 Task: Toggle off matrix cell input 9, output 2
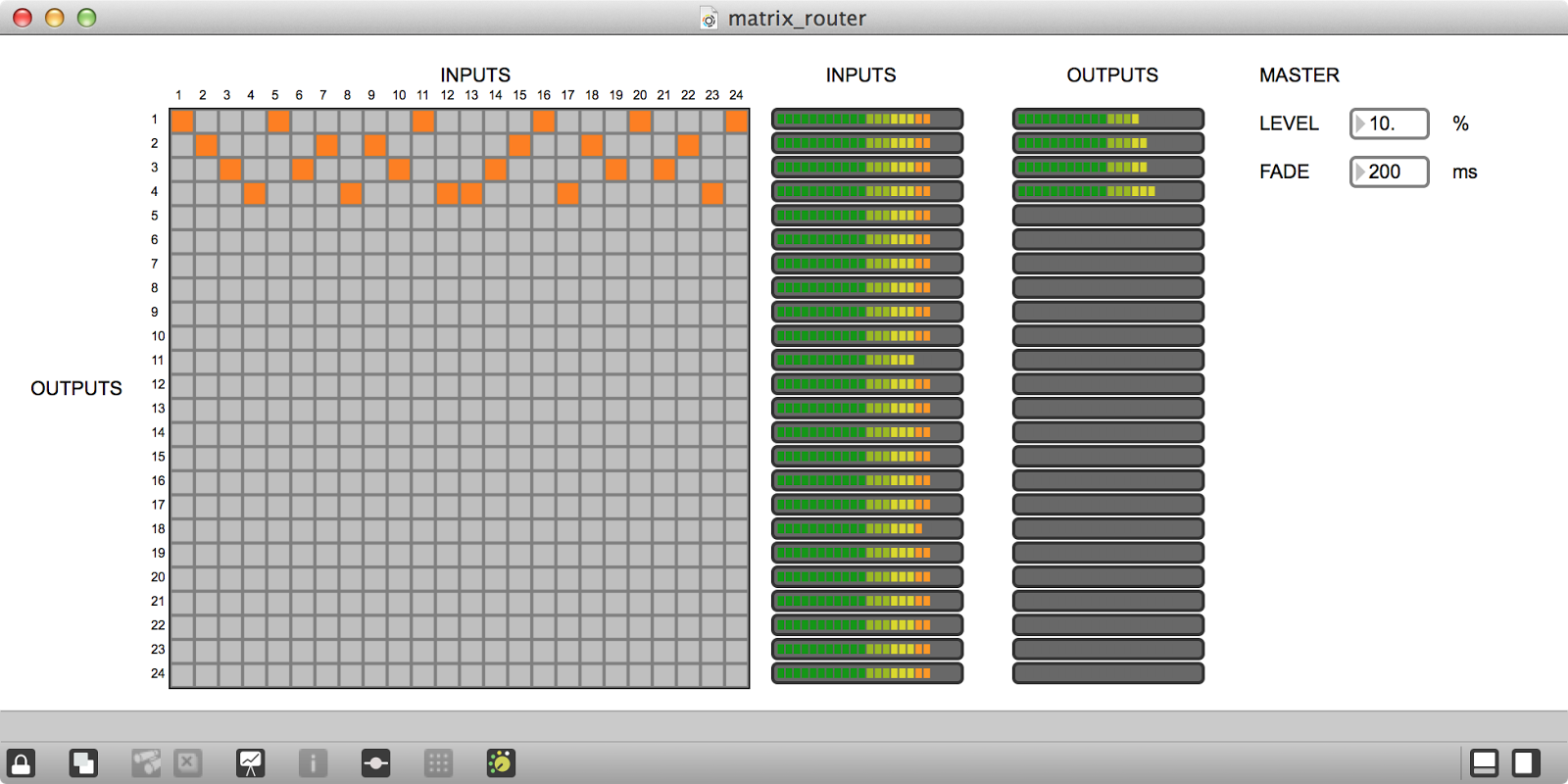374,145
